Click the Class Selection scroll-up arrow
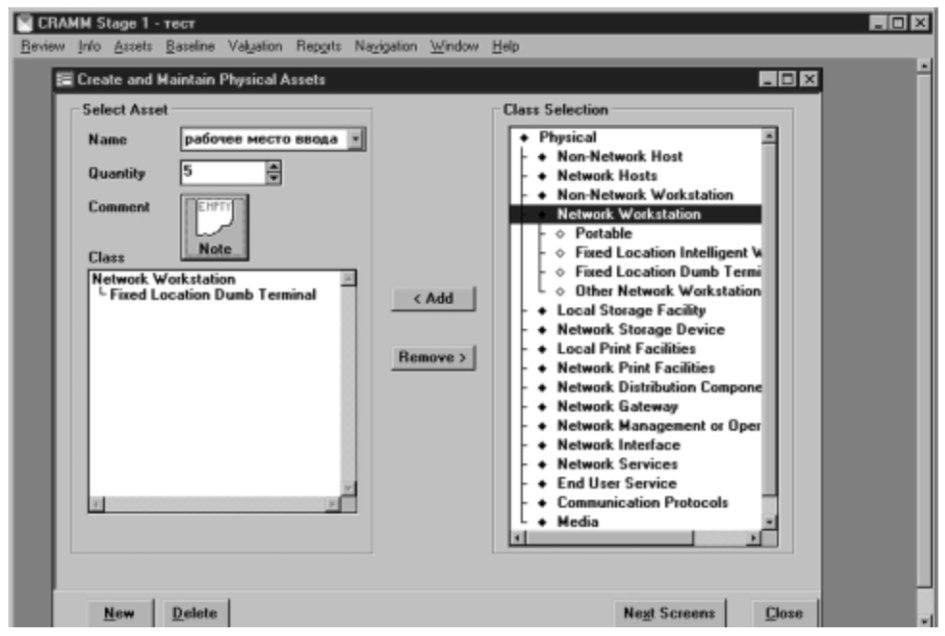The width and height of the screenshot is (945, 636). (769, 136)
